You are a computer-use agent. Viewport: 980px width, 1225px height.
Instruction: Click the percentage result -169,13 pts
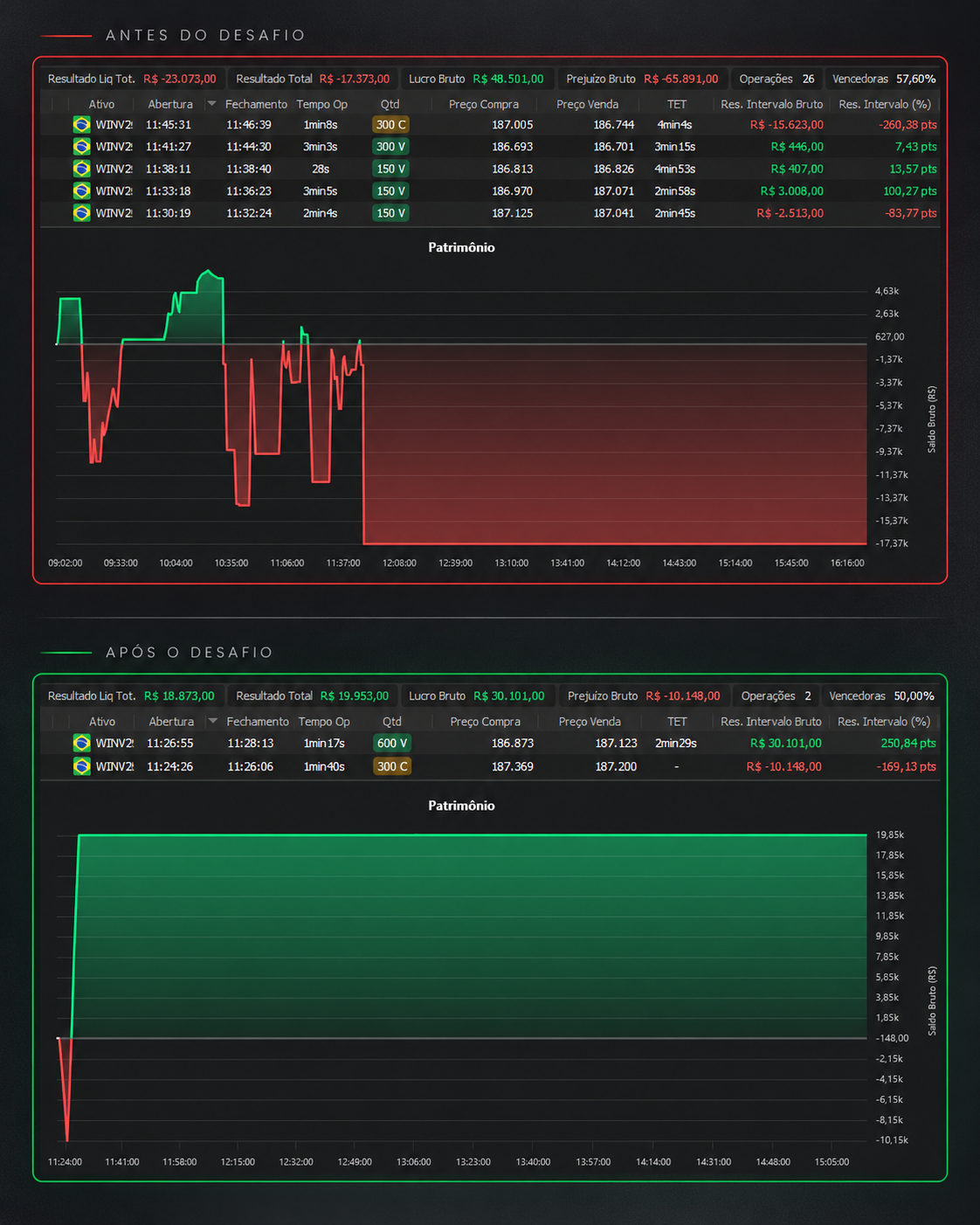pyautogui.click(x=907, y=766)
